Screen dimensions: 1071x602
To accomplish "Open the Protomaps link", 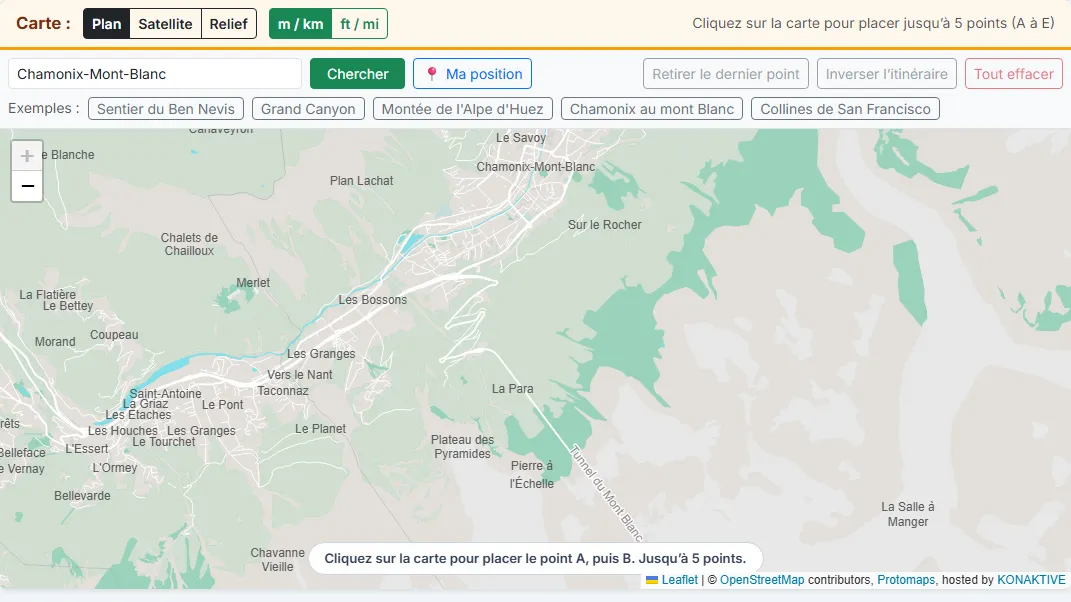I will (906, 580).
